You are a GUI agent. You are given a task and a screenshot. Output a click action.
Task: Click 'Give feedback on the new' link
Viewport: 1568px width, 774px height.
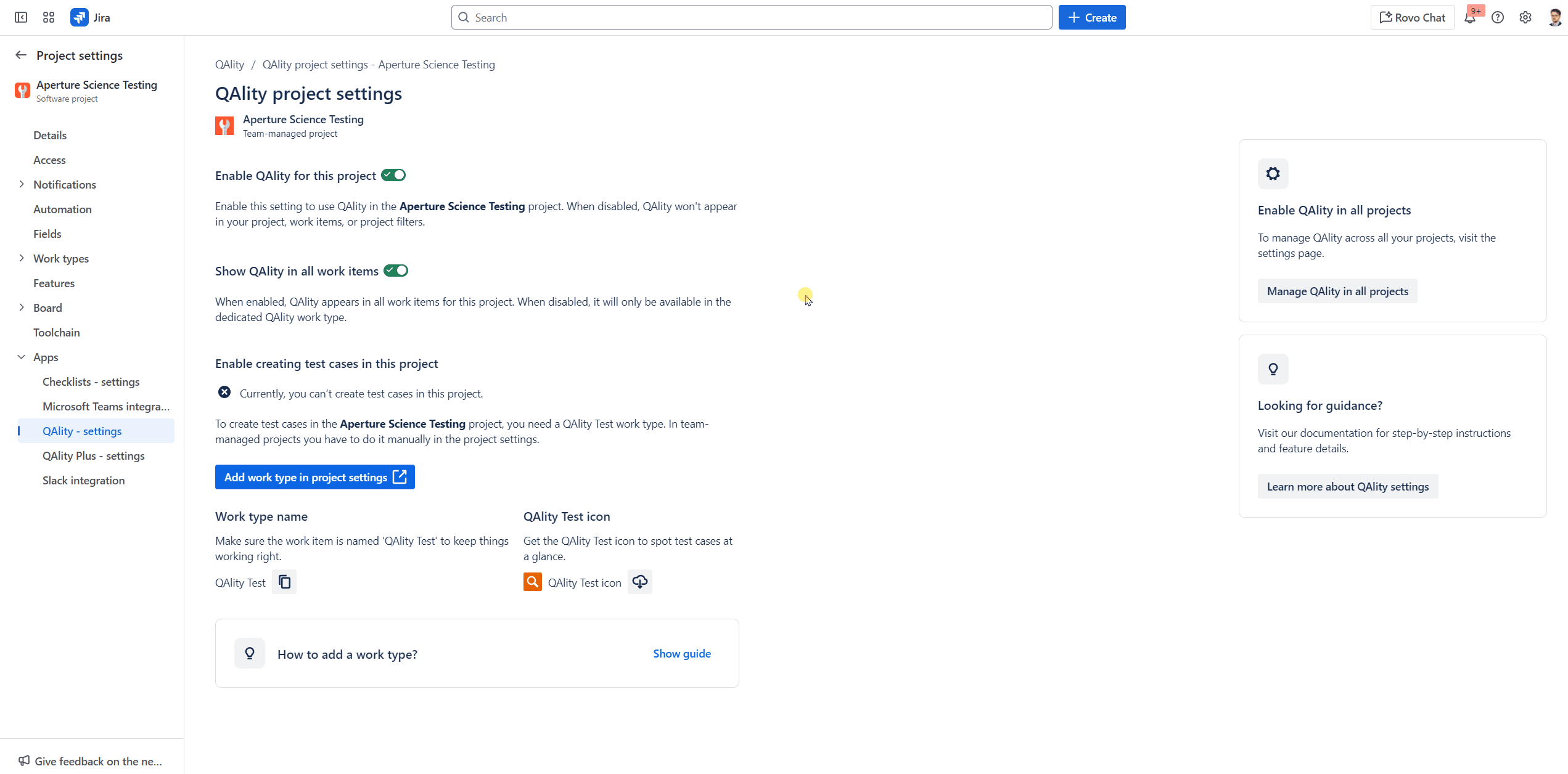coord(99,760)
